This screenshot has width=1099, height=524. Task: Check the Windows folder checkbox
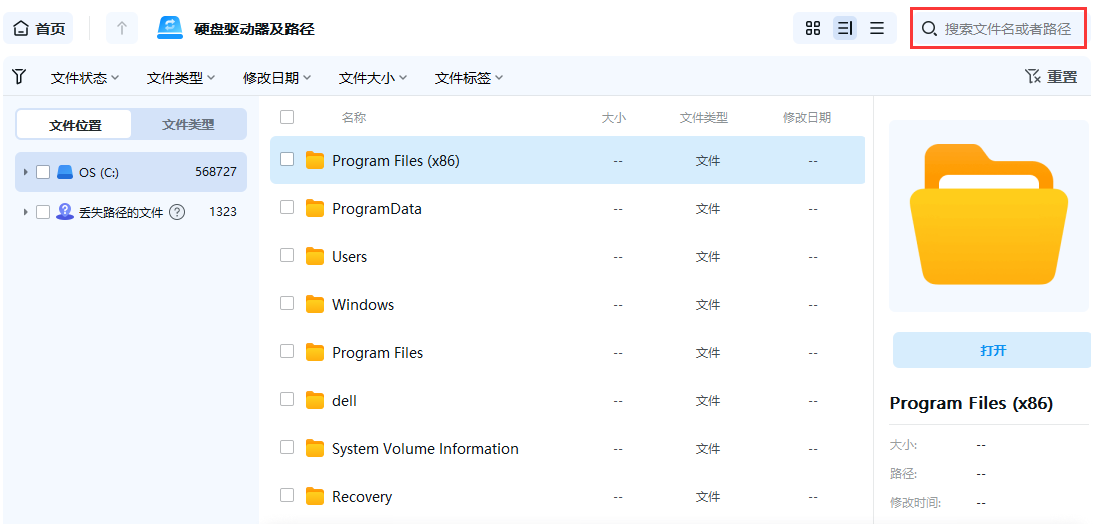(x=287, y=303)
